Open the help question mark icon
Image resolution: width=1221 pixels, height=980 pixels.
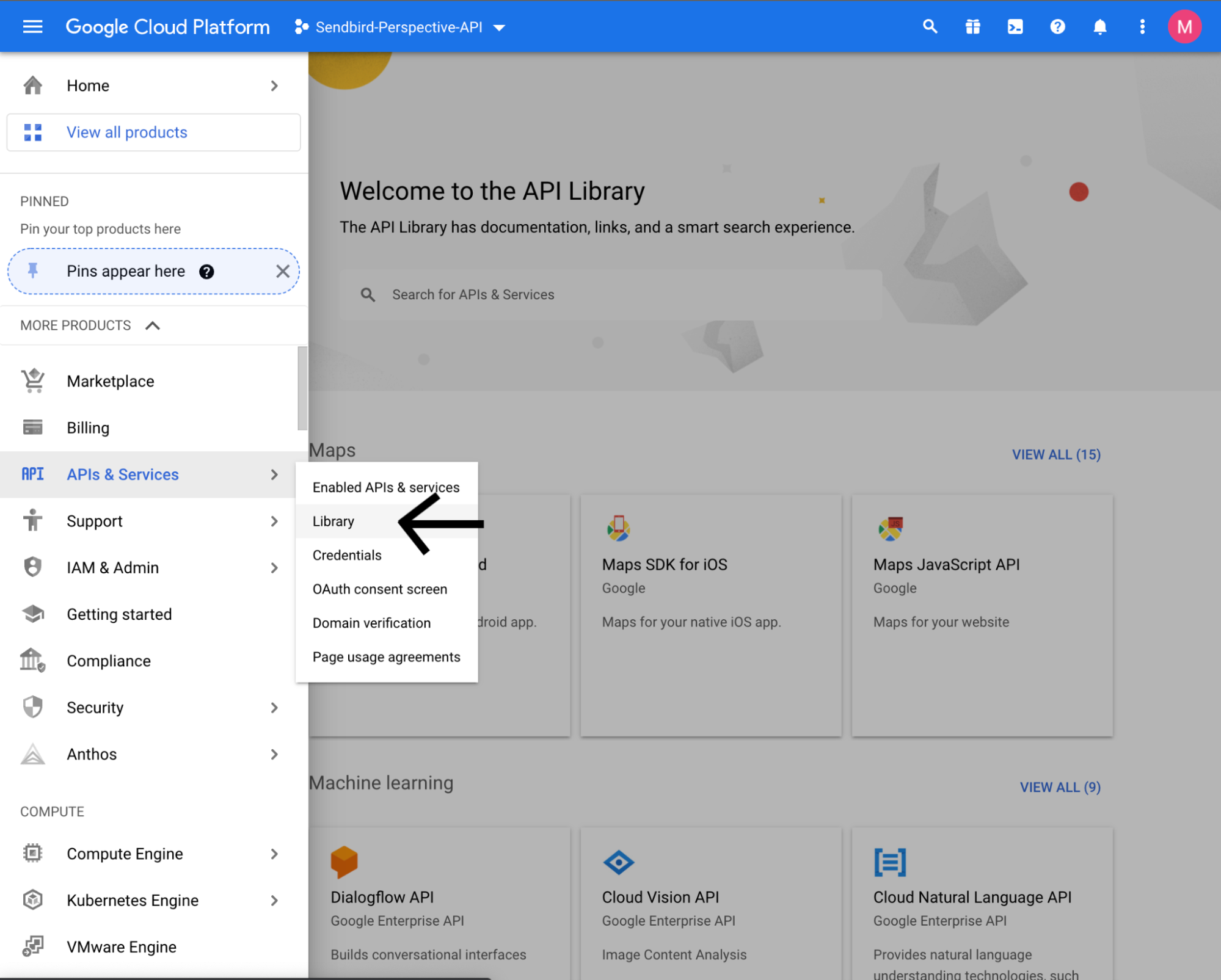pyautogui.click(x=1057, y=27)
